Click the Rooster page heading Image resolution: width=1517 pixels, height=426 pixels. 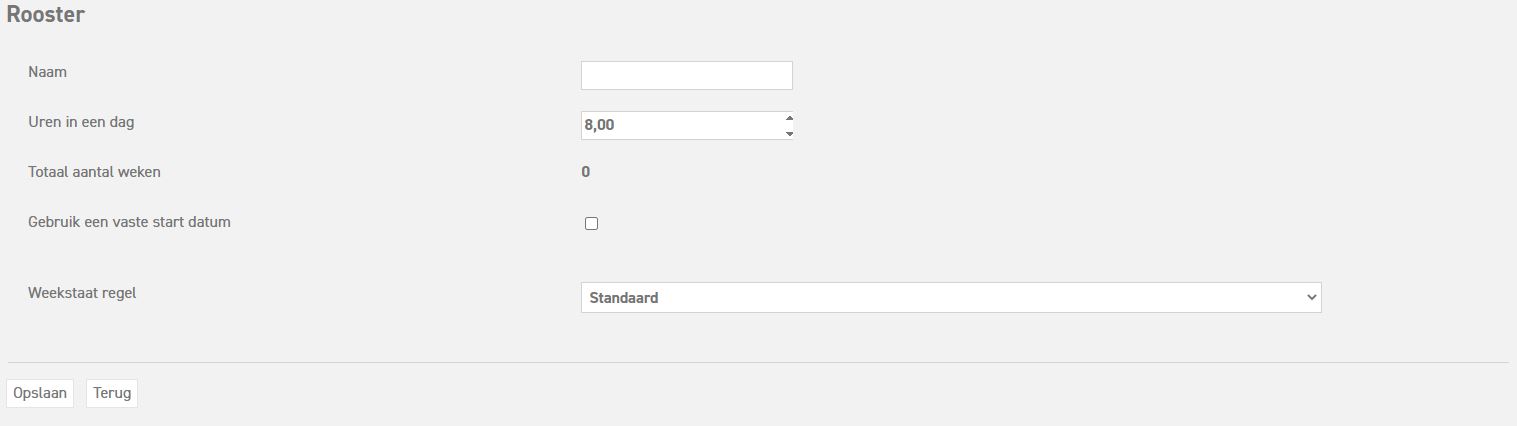pyautogui.click(x=45, y=15)
